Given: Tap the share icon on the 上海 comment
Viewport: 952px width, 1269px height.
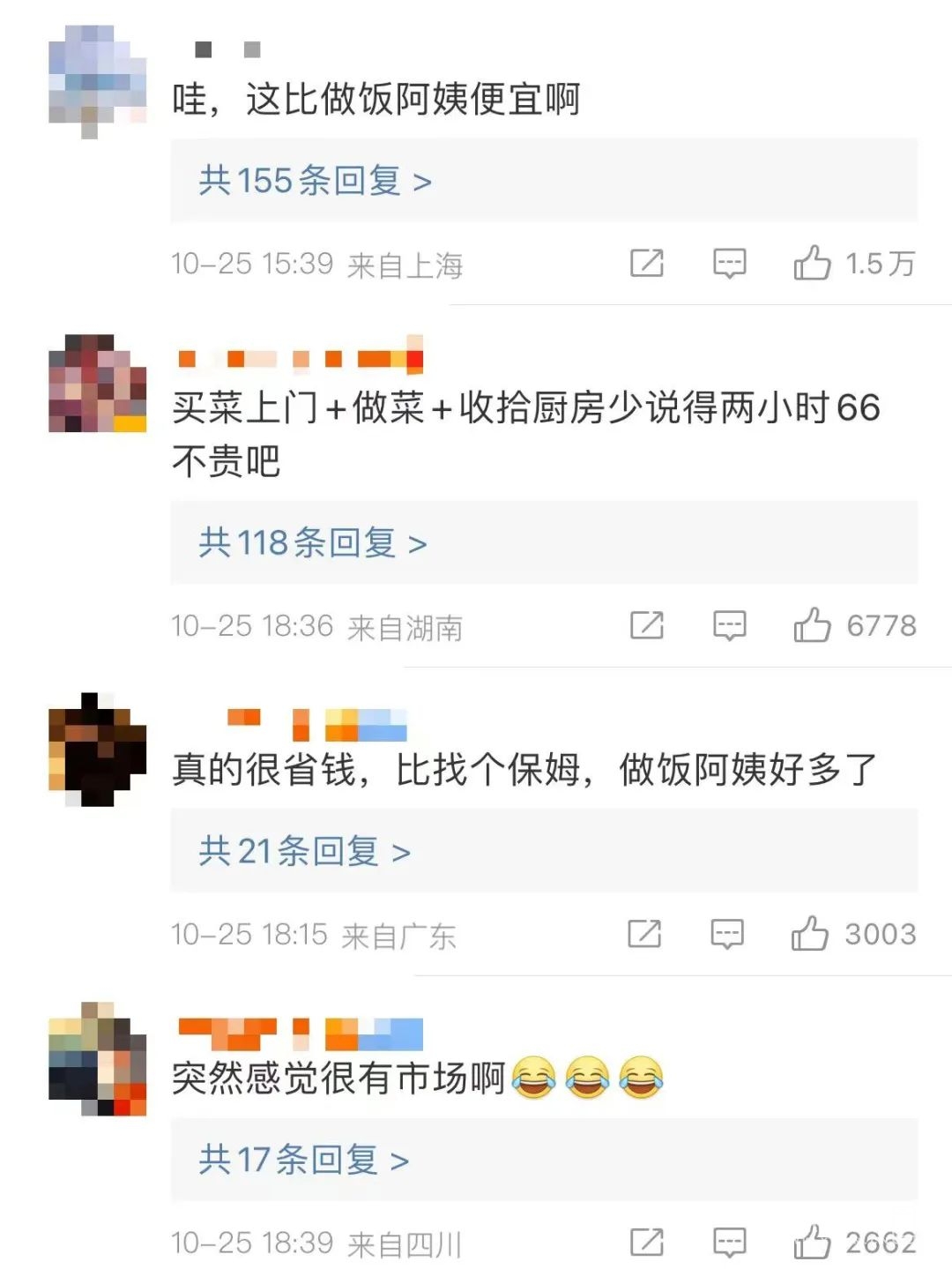Looking at the screenshot, I should point(647,263).
